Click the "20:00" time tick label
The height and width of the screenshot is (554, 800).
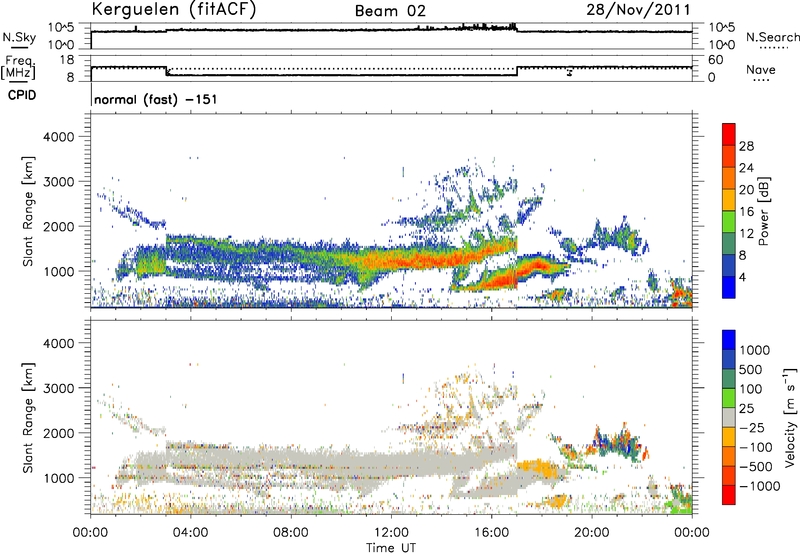point(591,533)
